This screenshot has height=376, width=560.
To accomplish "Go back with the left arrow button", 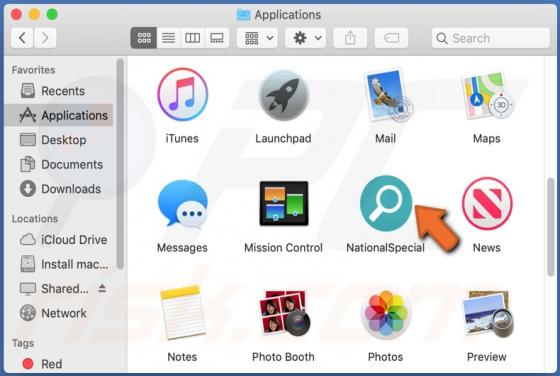I will [22, 38].
